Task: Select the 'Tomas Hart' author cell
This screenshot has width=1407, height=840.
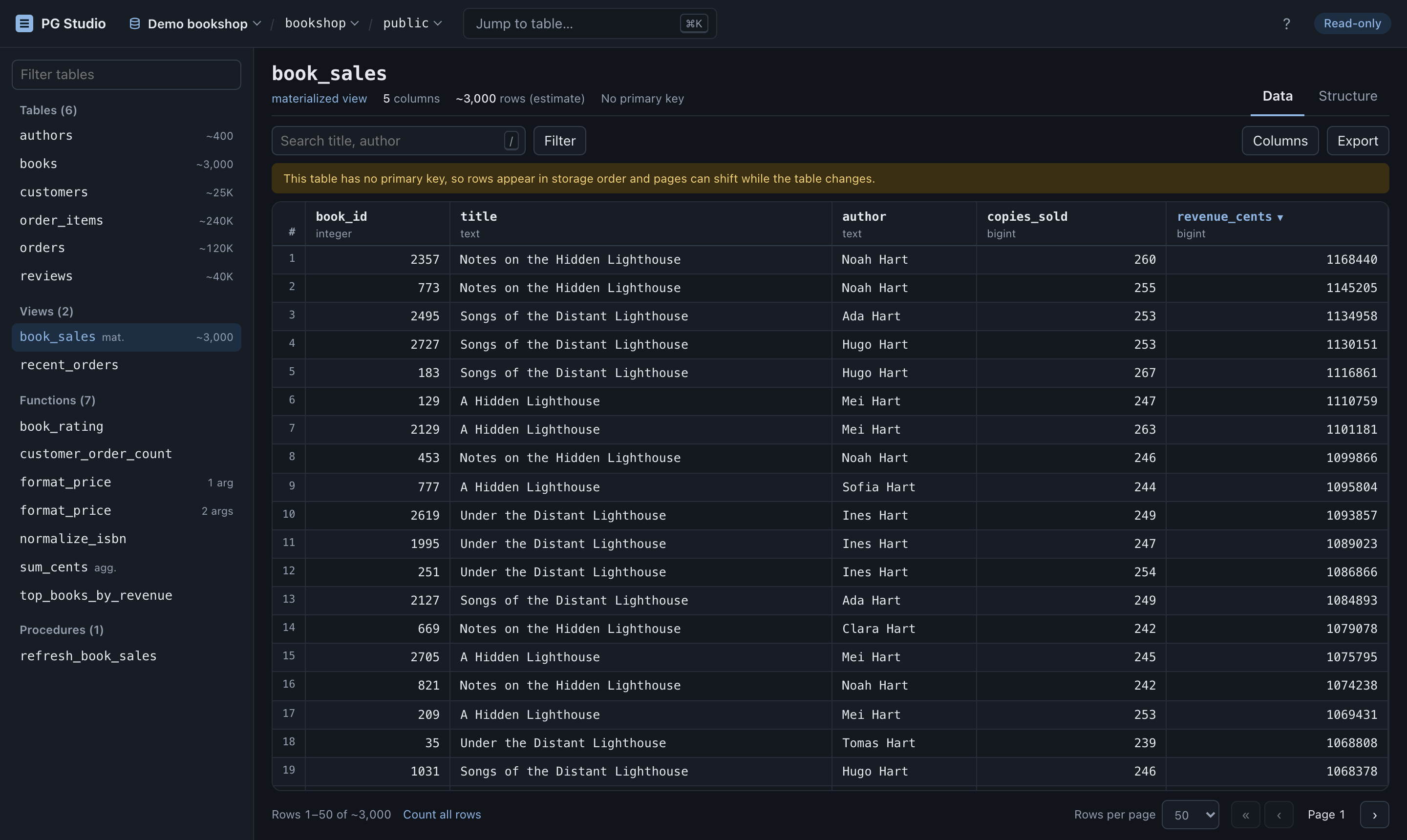Action: [904, 743]
